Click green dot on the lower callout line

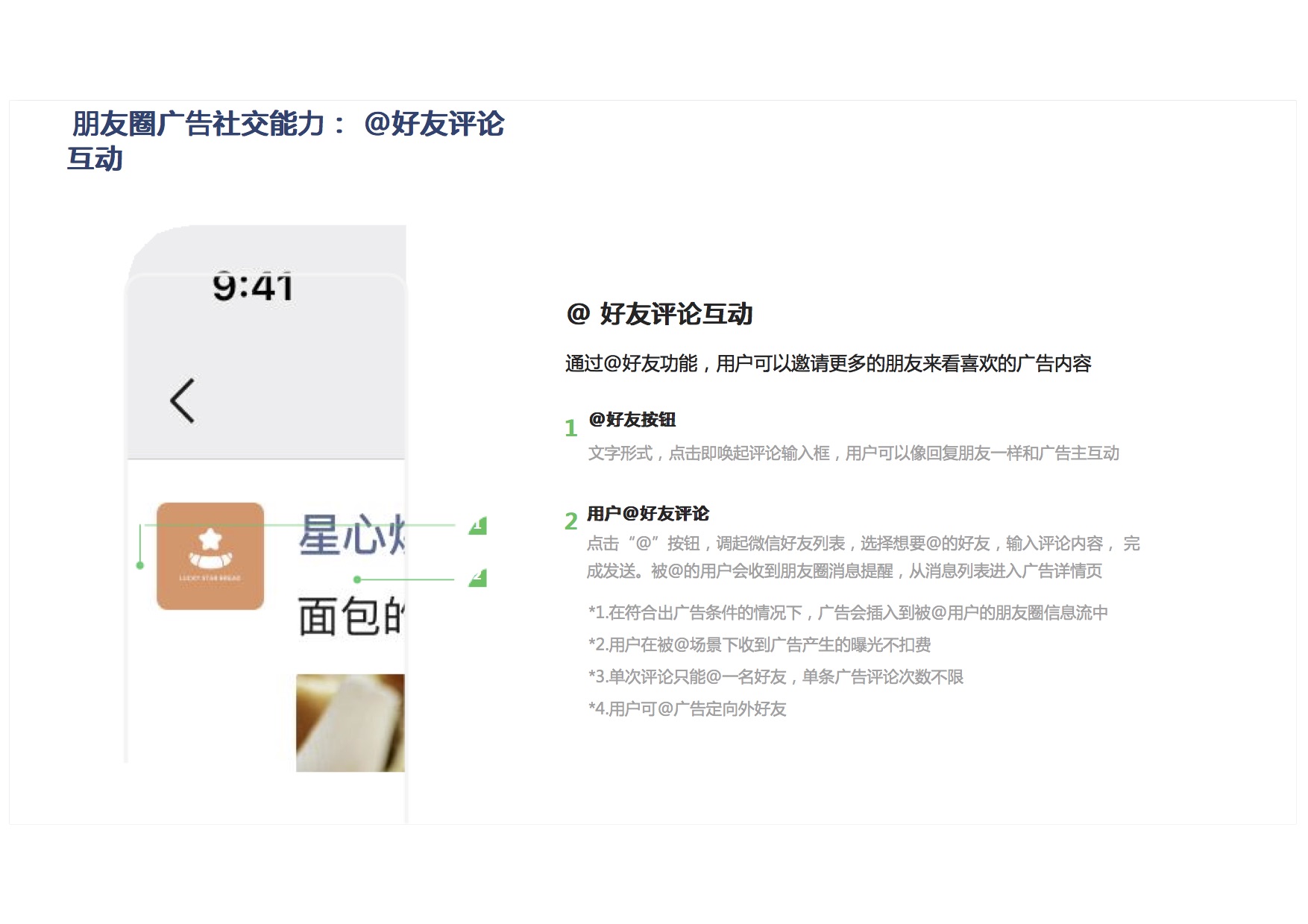(x=357, y=579)
